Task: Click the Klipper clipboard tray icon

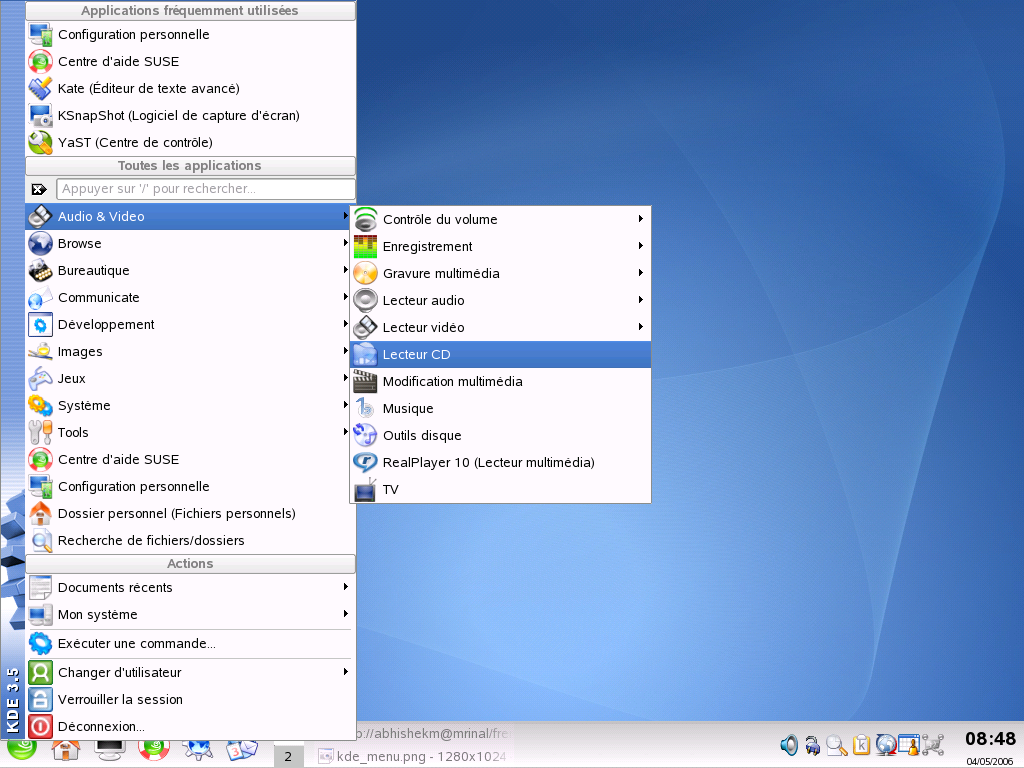Action: [x=861, y=744]
